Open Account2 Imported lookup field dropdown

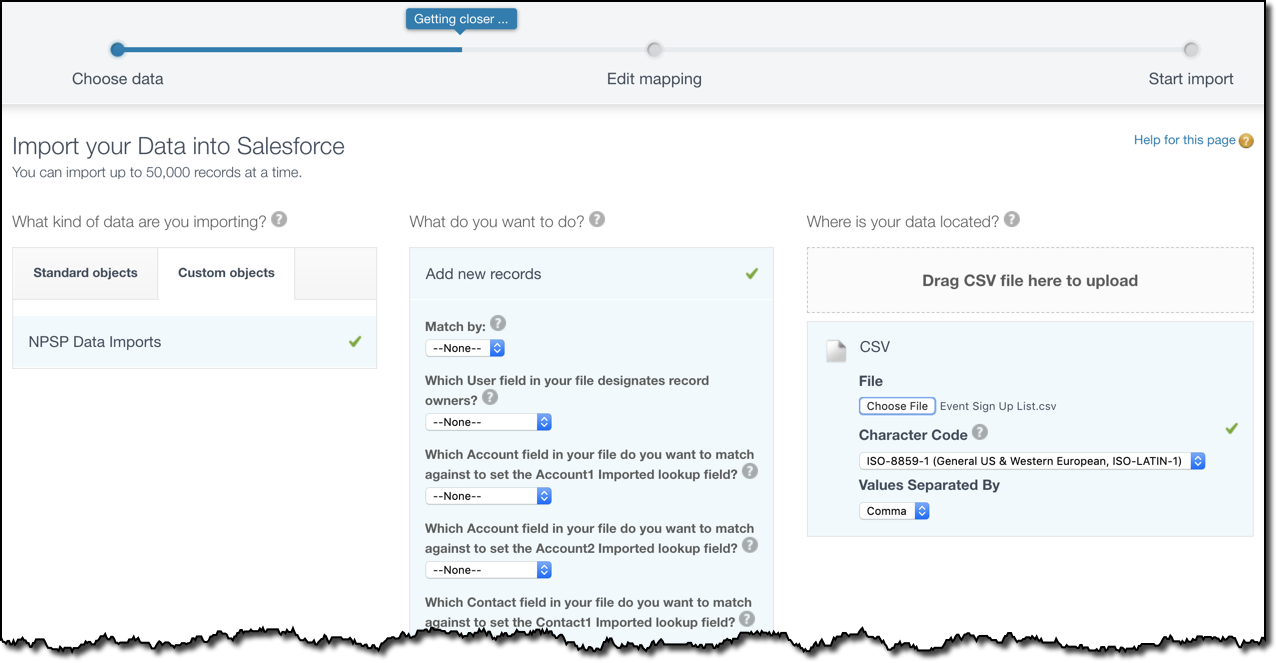(x=489, y=570)
